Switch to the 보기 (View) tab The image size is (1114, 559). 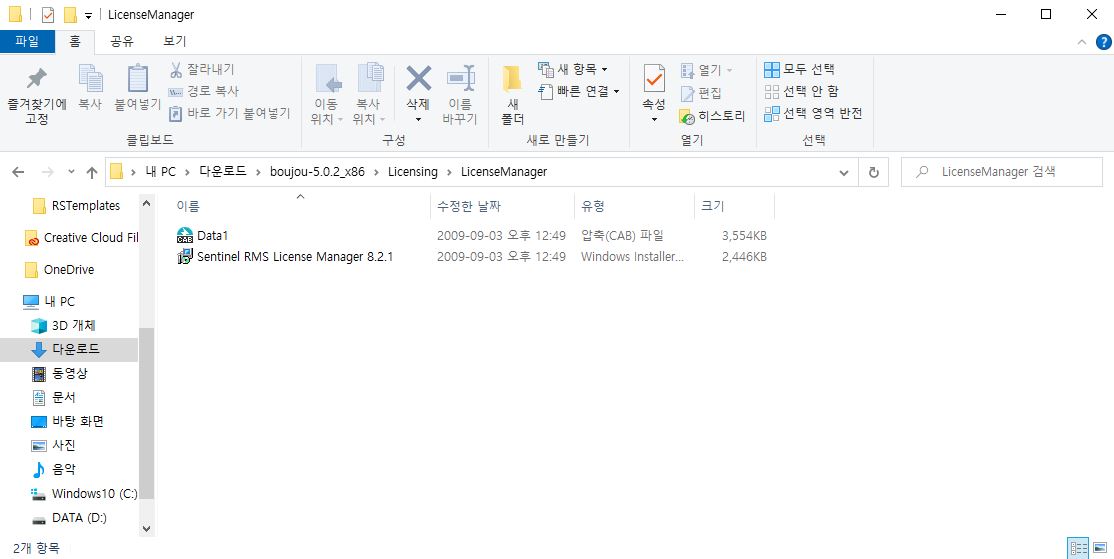pos(174,41)
